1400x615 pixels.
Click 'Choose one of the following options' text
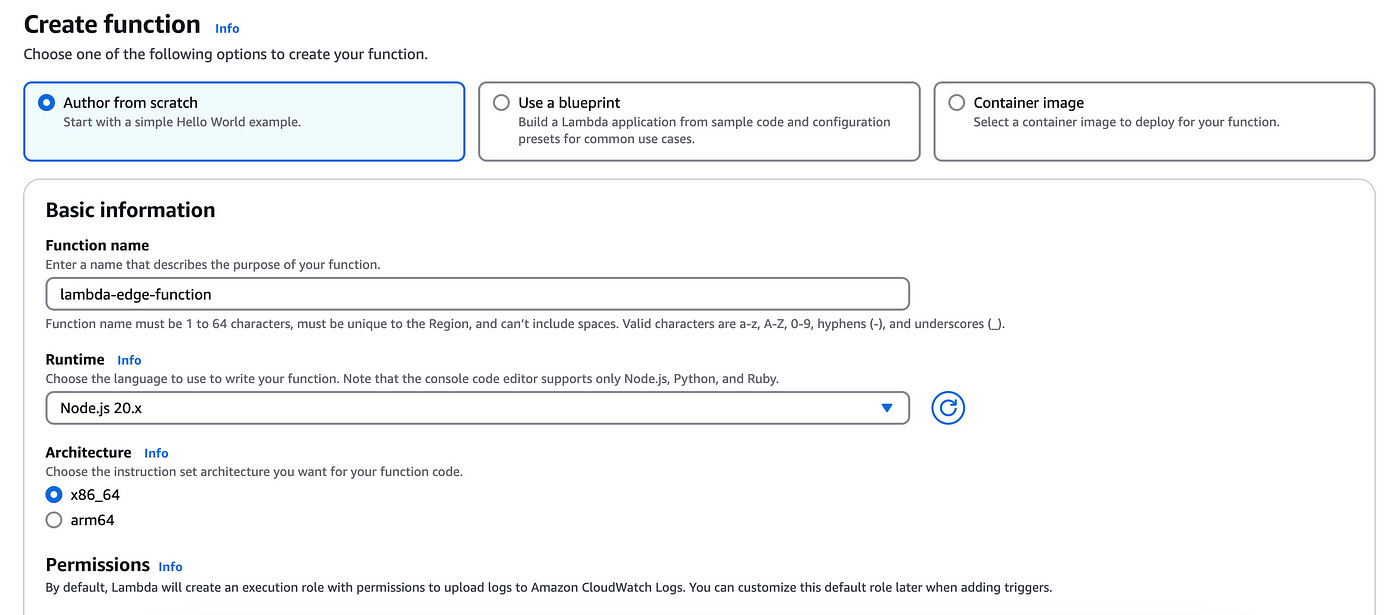pyautogui.click(x=226, y=54)
